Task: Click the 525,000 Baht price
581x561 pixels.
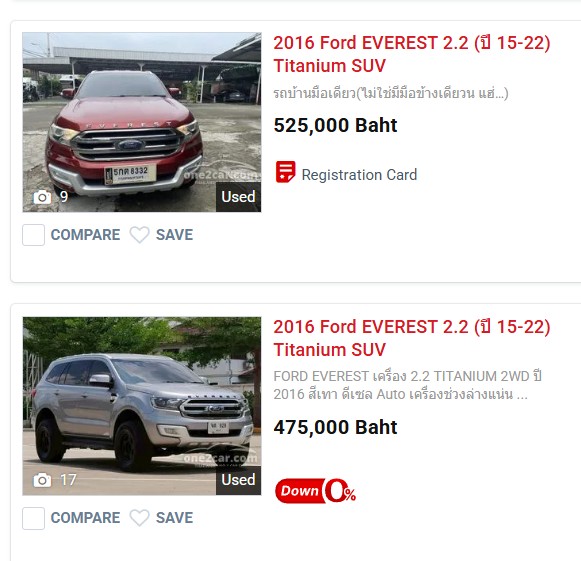Action: click(335, 125)
